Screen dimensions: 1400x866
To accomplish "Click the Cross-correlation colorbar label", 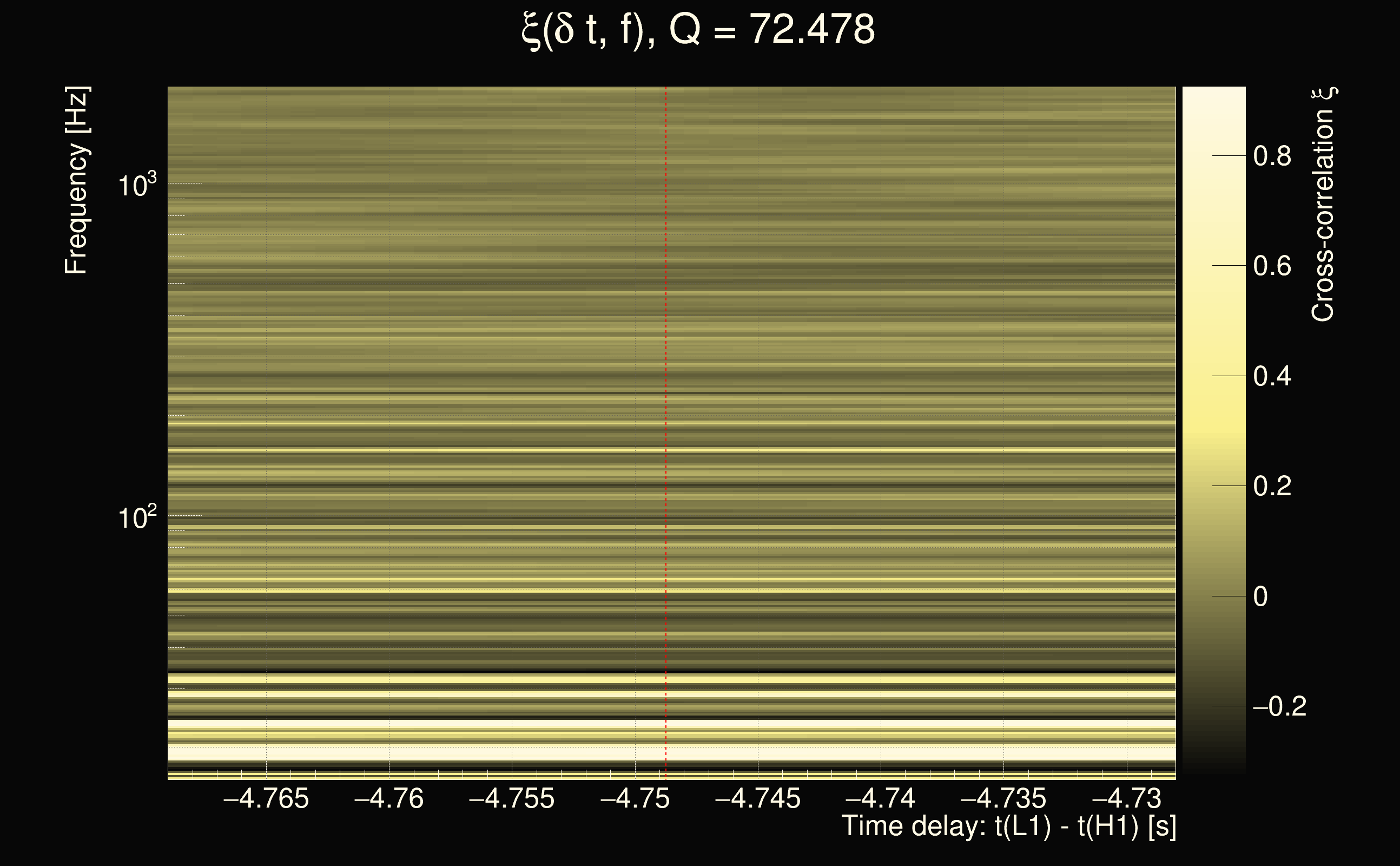I will [1323, 205].
